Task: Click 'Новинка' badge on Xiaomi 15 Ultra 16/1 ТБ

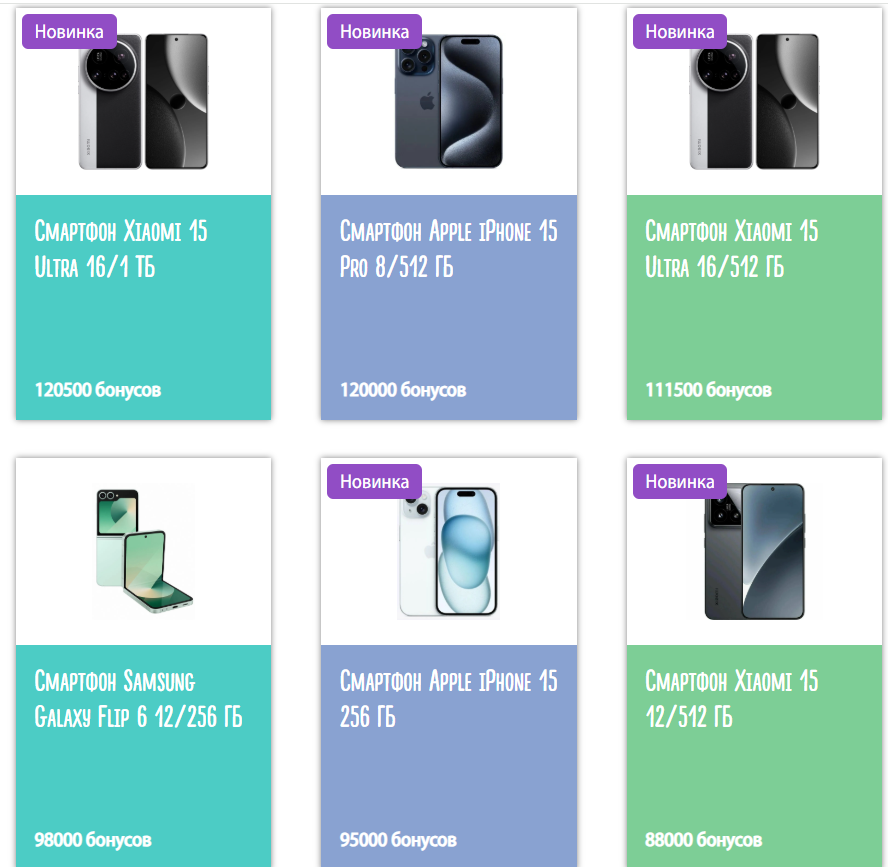Action: point(69,32)
